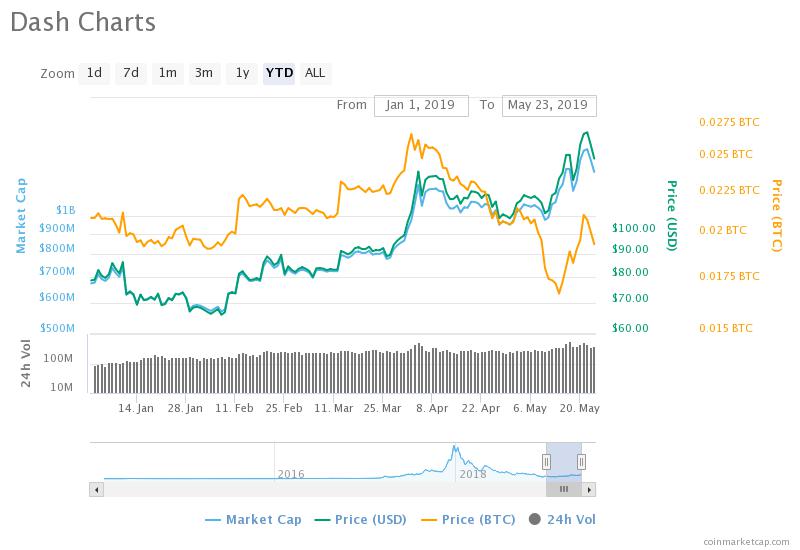Click the 11. Mar axis label
The height and width of the screenshot is (550, 800).
click(x=333, y=408)
